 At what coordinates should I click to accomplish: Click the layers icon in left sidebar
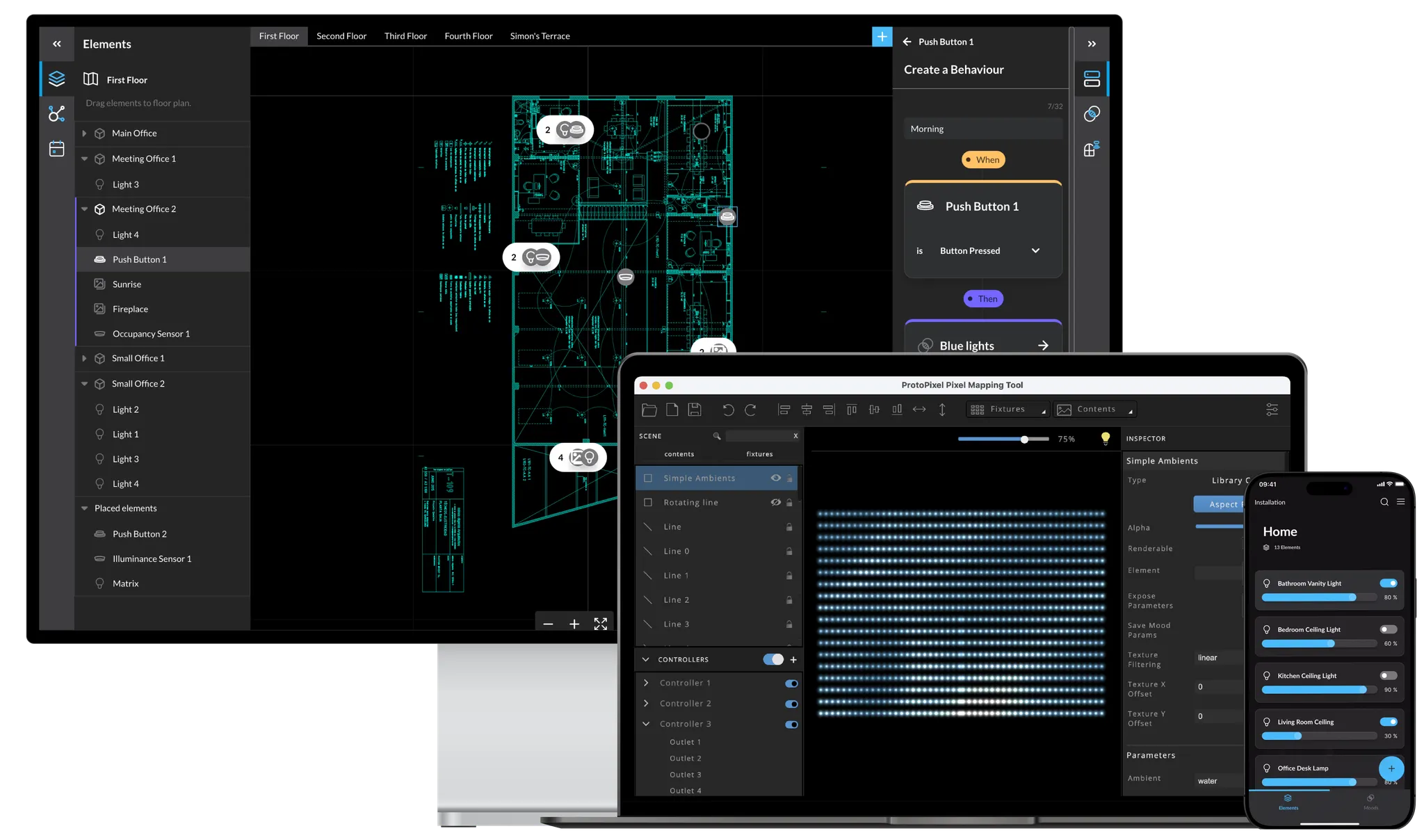coord(57,79)
